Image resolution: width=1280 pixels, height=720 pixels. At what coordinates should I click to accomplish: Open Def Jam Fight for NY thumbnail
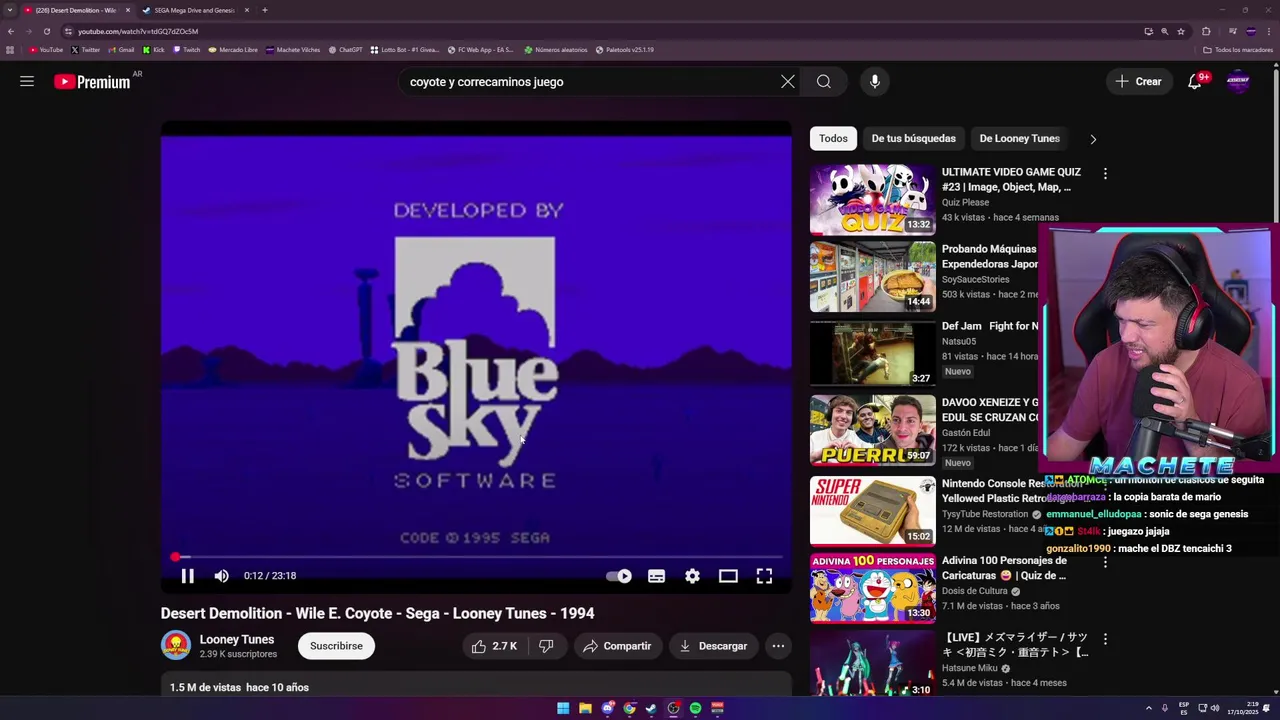point(873,353)
